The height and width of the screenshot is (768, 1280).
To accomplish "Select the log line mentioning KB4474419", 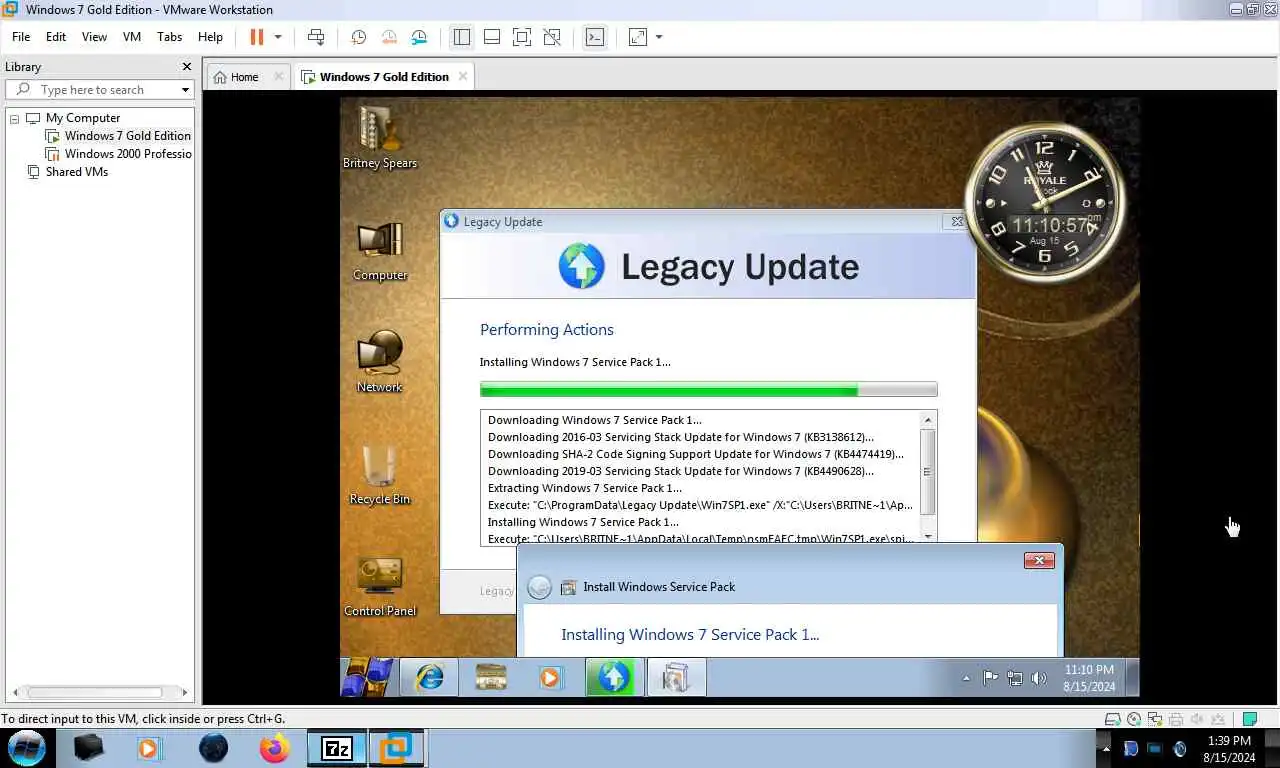I will [x=696, y=454].
